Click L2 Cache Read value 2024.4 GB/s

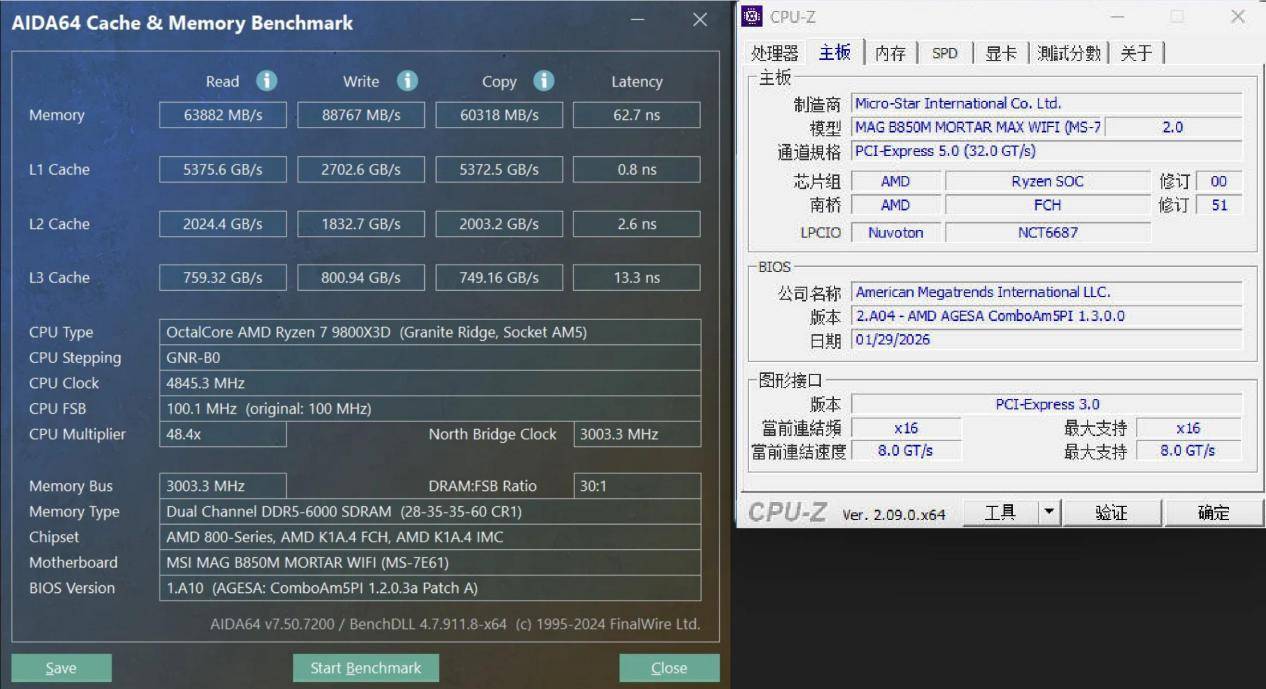coord(223,224)
